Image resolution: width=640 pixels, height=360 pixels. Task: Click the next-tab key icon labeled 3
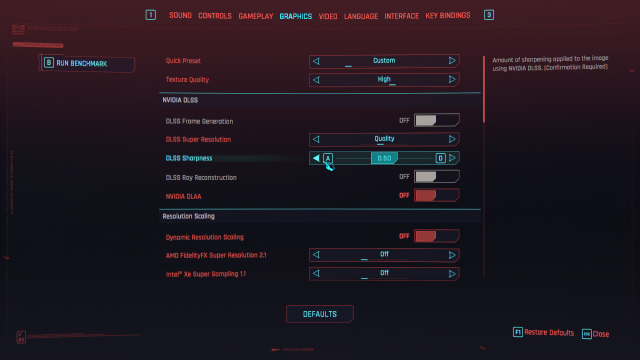[489, 15]
